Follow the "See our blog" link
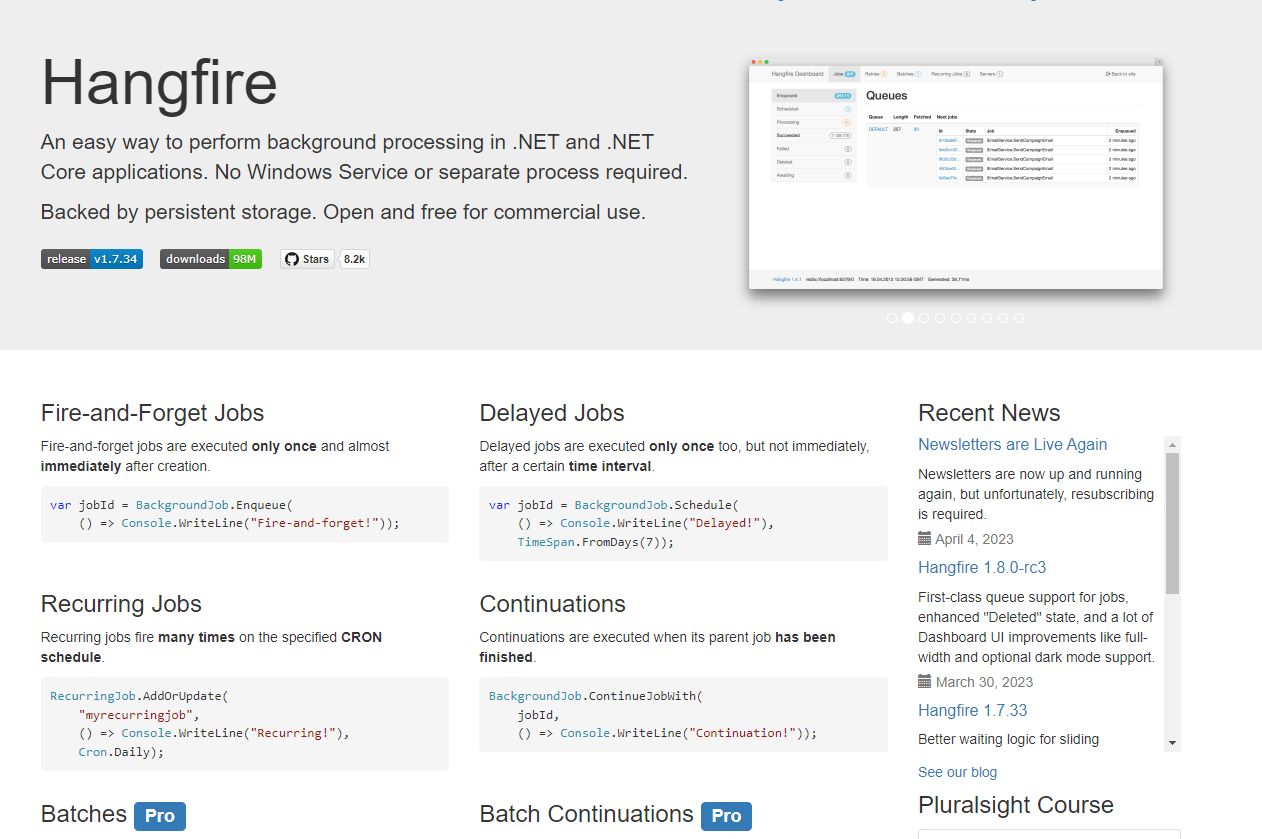This screenshot has height=839, width=1262. (x=957, y=772)
